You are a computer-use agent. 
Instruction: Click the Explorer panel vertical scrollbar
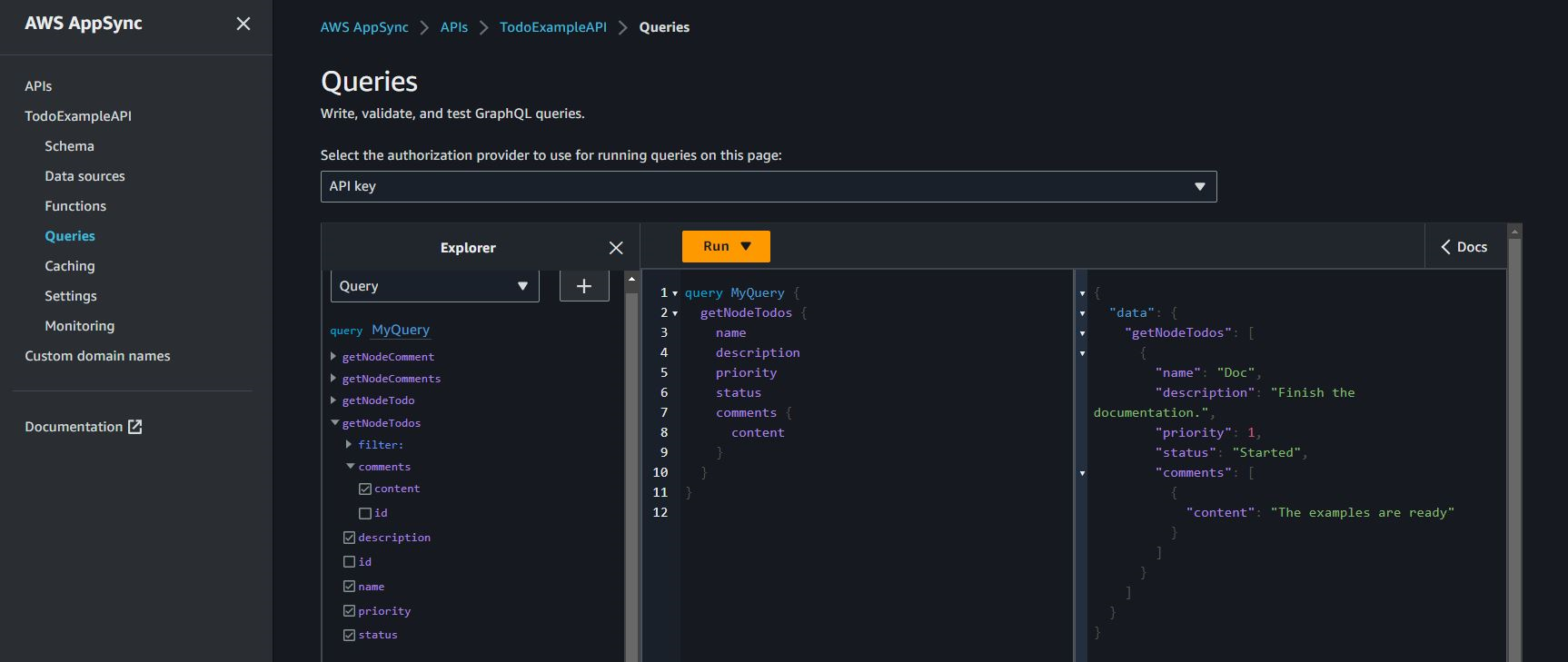(x=631, y=454)
